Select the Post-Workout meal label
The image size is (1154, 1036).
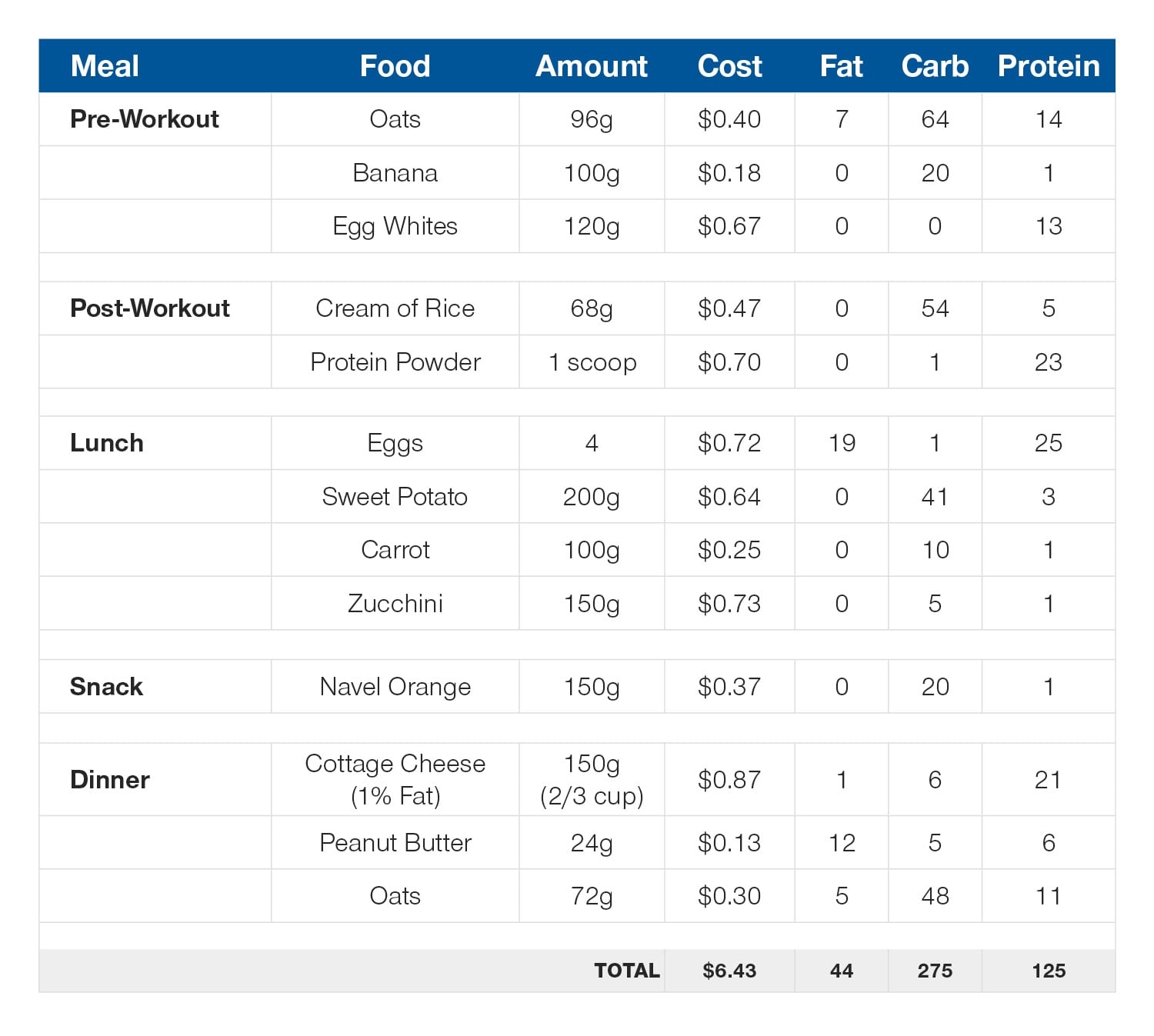pyautogui.click(x=150, y=308)
